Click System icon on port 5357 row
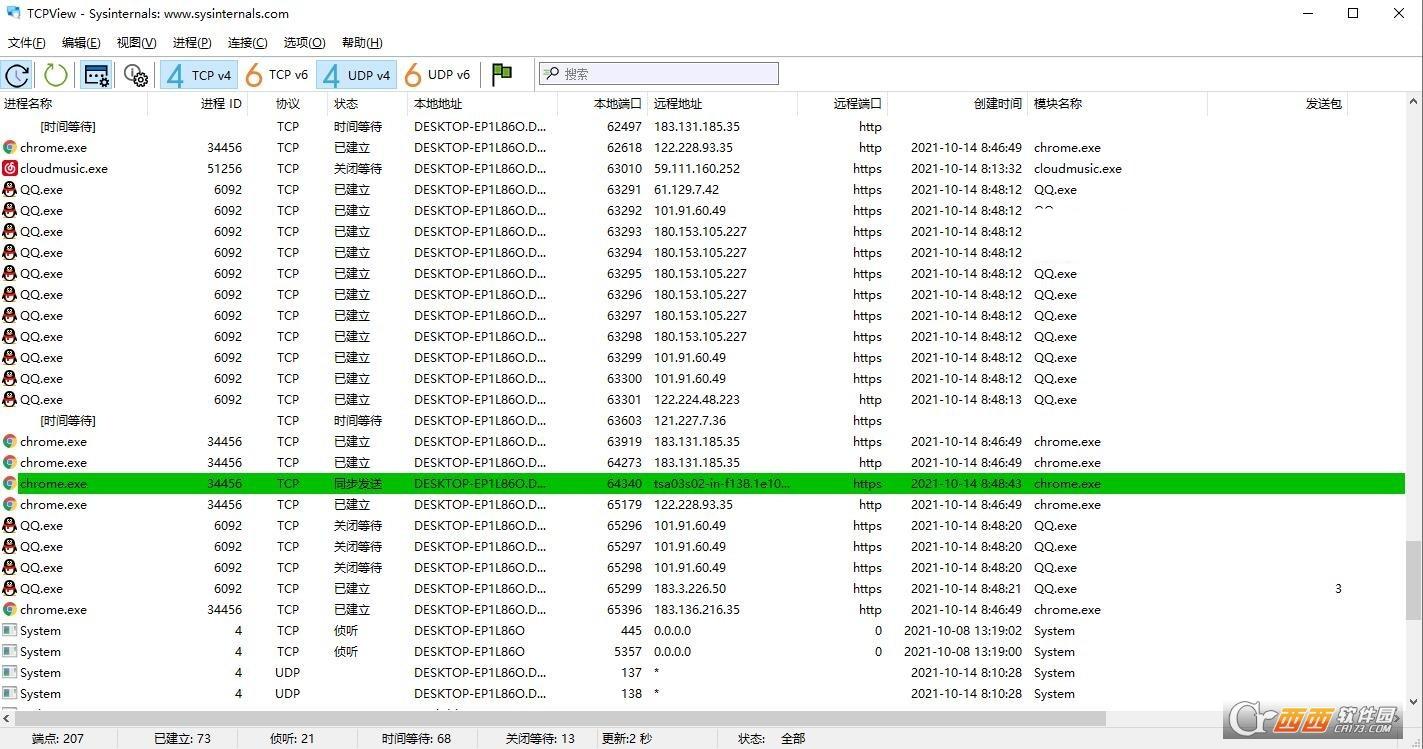1423x749 pixels. pos(10,651)
